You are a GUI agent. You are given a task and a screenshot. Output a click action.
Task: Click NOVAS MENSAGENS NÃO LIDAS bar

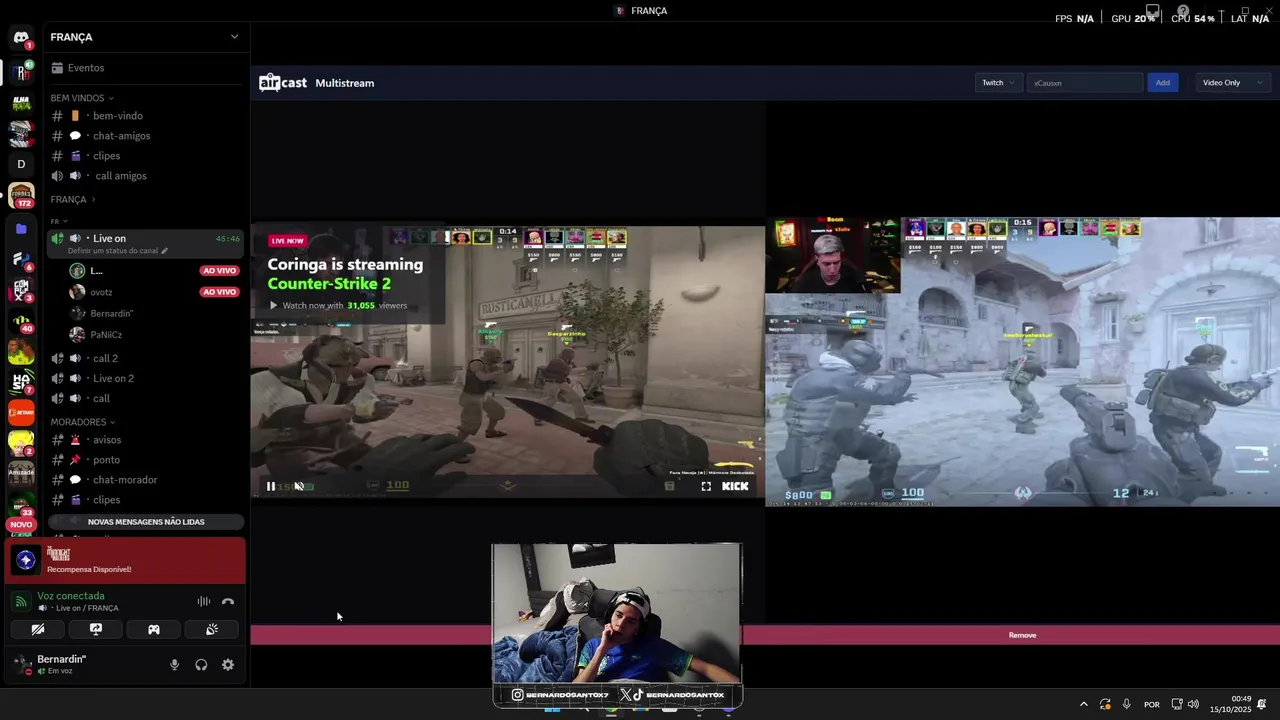[146, 522]
